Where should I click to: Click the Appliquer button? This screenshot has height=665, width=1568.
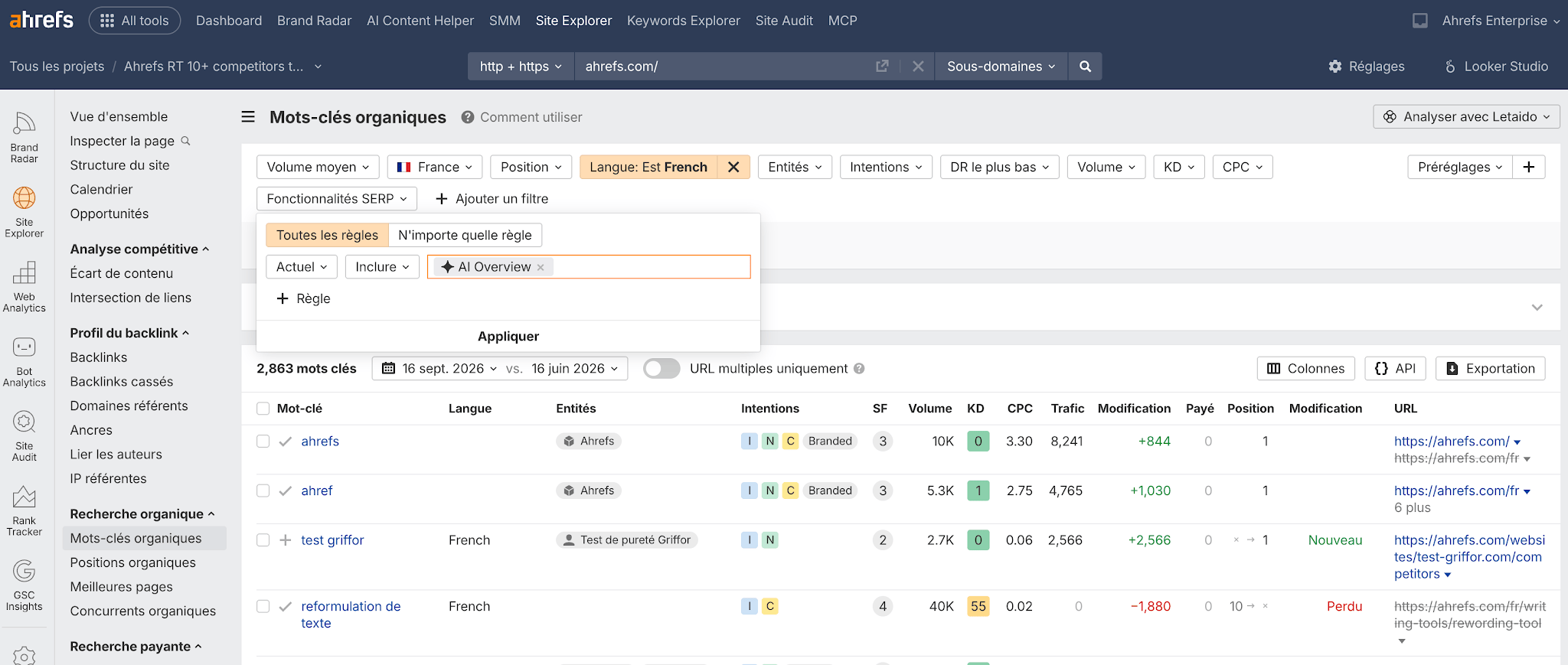click(508, 337)
